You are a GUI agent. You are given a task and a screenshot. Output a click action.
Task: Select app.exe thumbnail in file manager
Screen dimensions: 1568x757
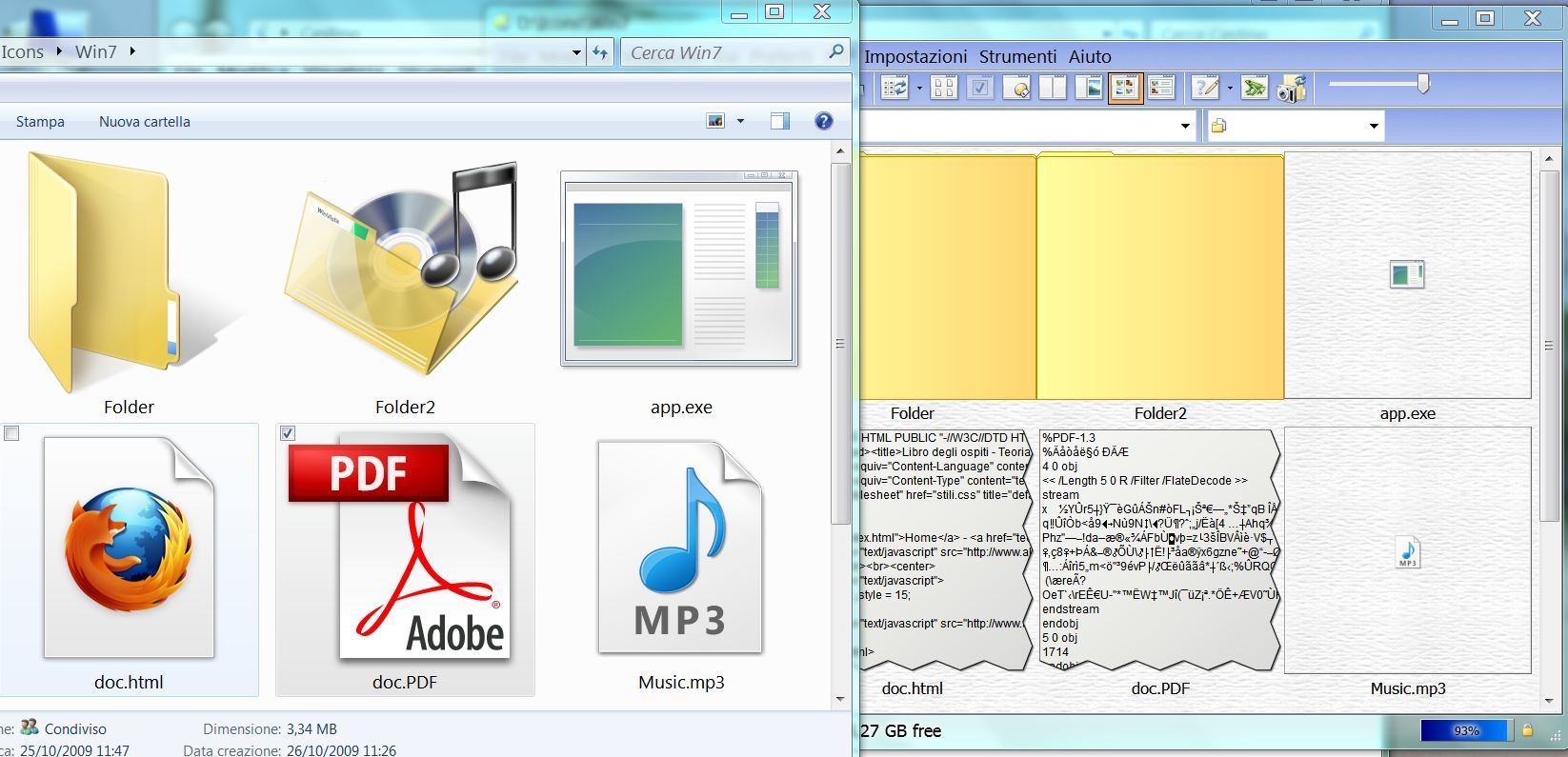pos(1407,275)
